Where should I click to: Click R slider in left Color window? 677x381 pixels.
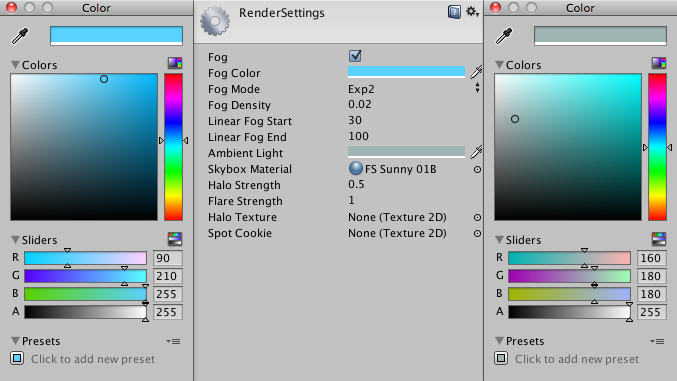pyautogui.click(x=85, y=258)
